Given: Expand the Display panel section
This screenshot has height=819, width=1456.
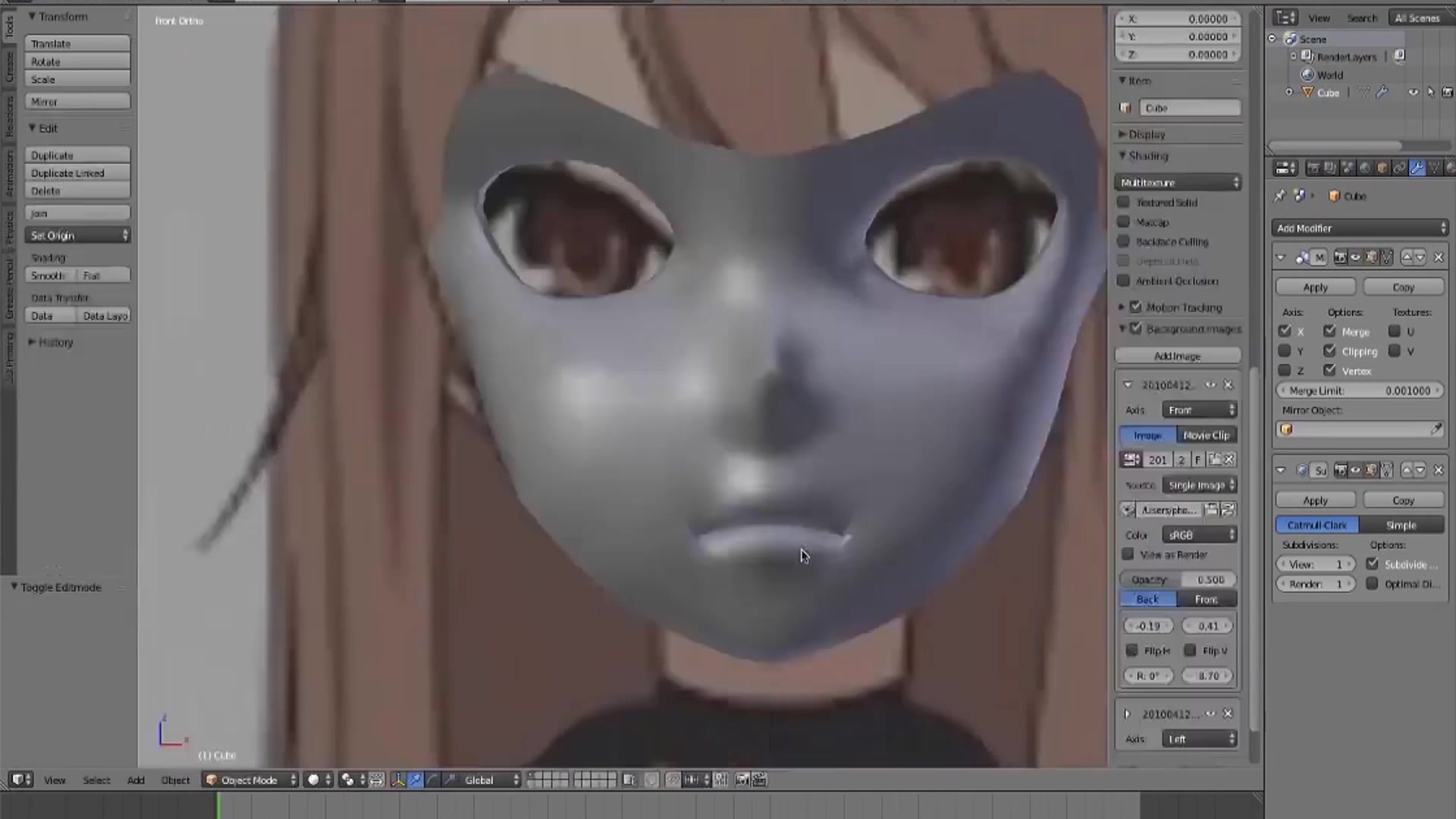Looking at the screenshot, I should 1146,135.
